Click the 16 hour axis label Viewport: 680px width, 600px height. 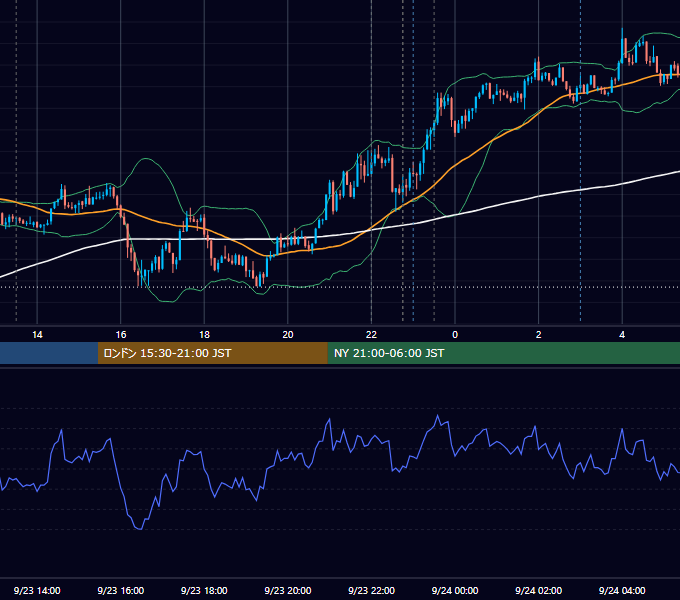click(121, 335)
